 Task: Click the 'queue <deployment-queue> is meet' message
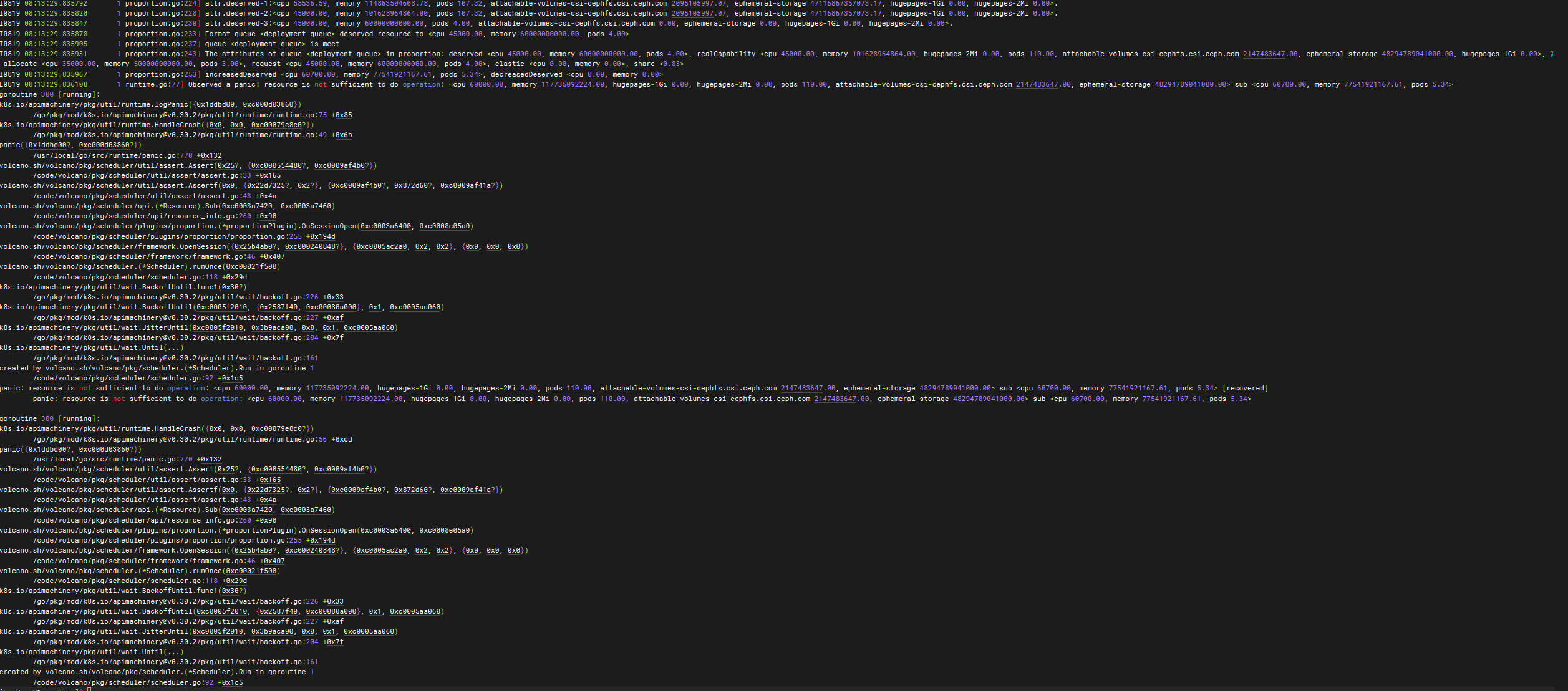(x=272, y=44)
